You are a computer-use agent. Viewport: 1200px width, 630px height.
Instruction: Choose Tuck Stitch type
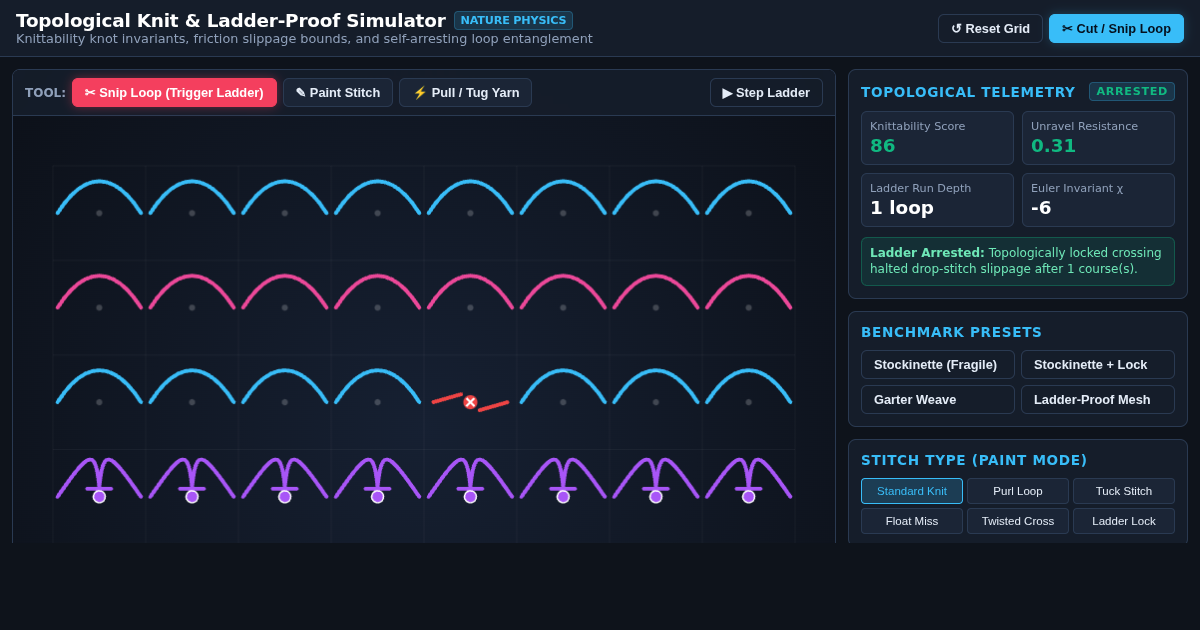pos(1124,491)
